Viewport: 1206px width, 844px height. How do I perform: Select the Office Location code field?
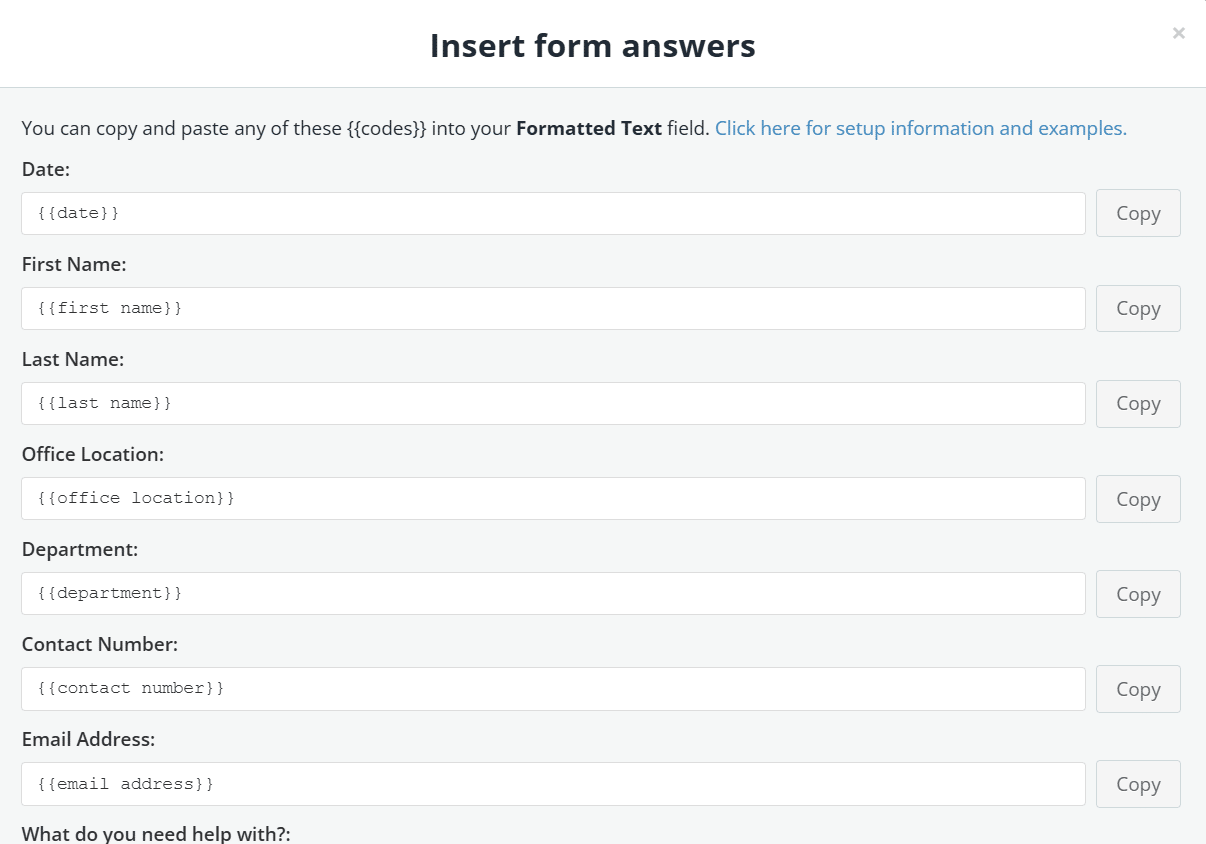pyautogui.click(x=553, y=498)
